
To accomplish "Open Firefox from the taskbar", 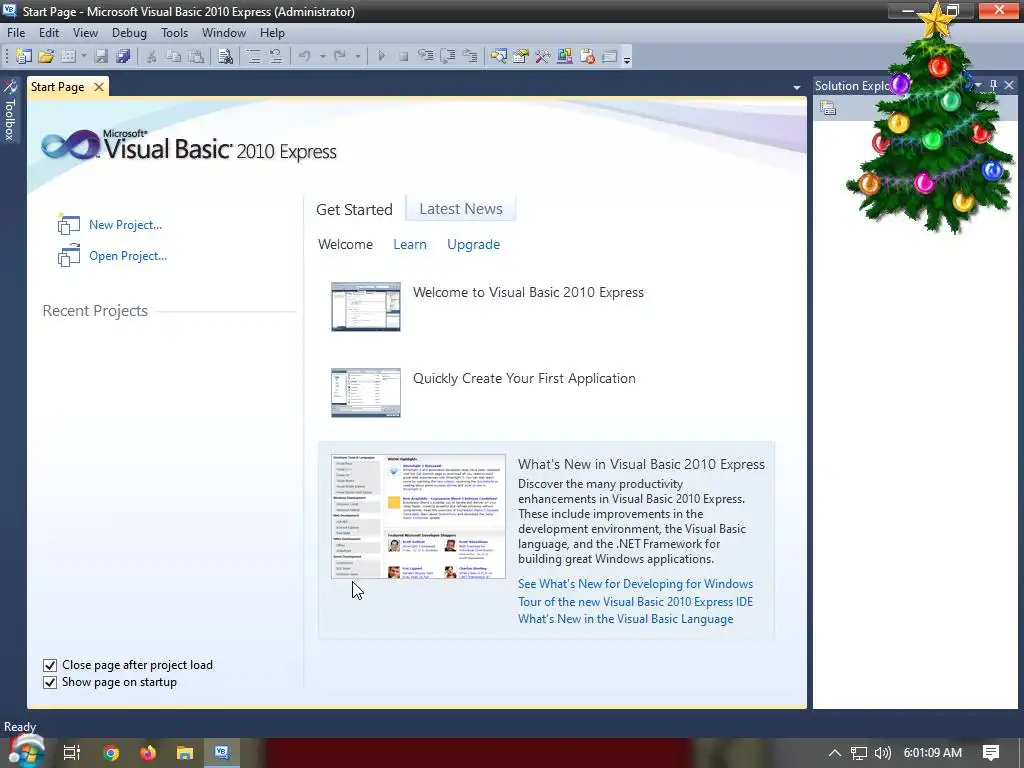I will tap(148, 753).
